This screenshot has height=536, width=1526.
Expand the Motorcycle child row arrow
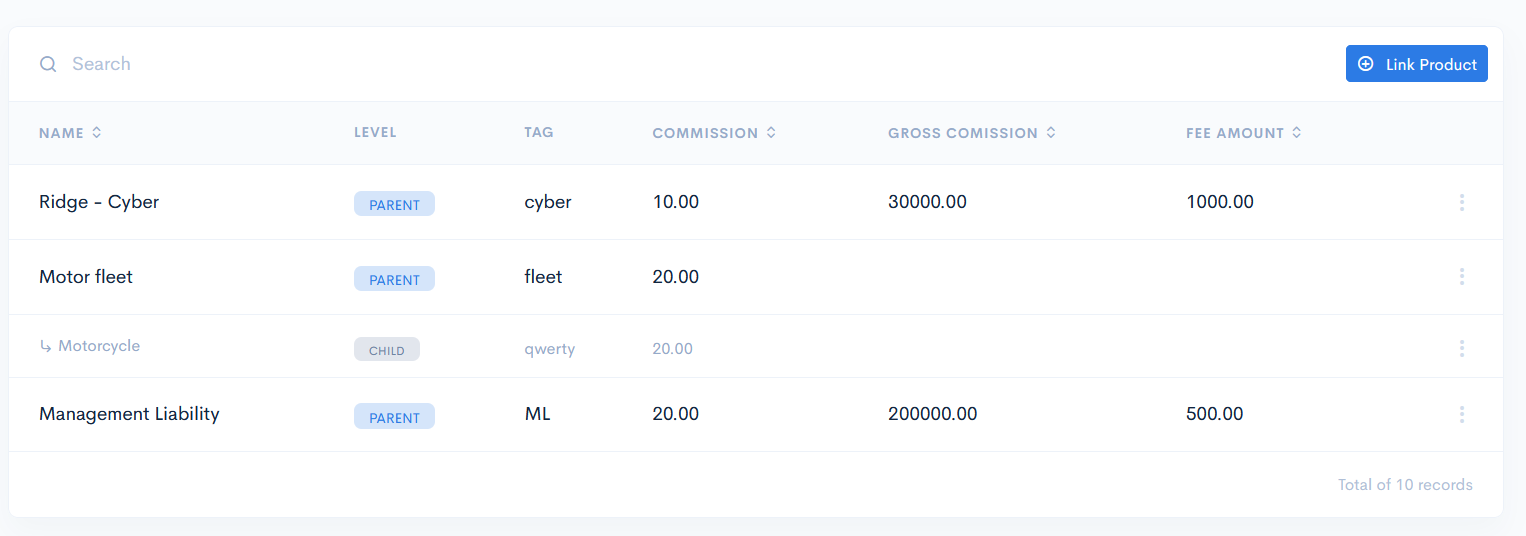[x=46, y=347]
